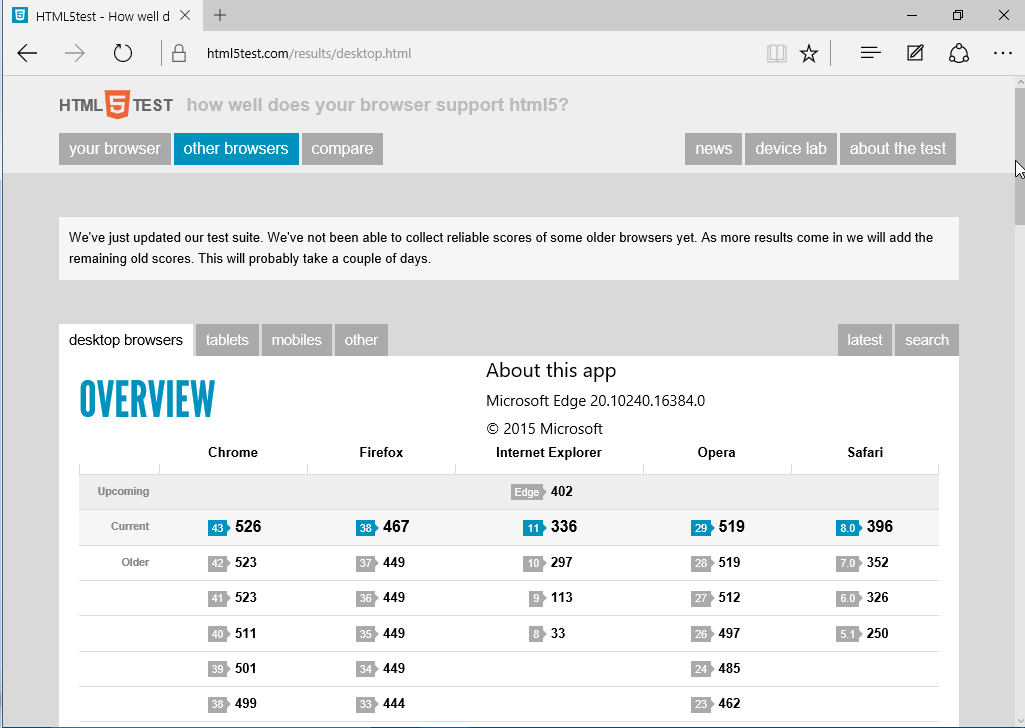The width and height of the screenshot is (1025, 728).
Task: Click Internet Explorer 9 badge score 113
Action: [x=537, y=598]
